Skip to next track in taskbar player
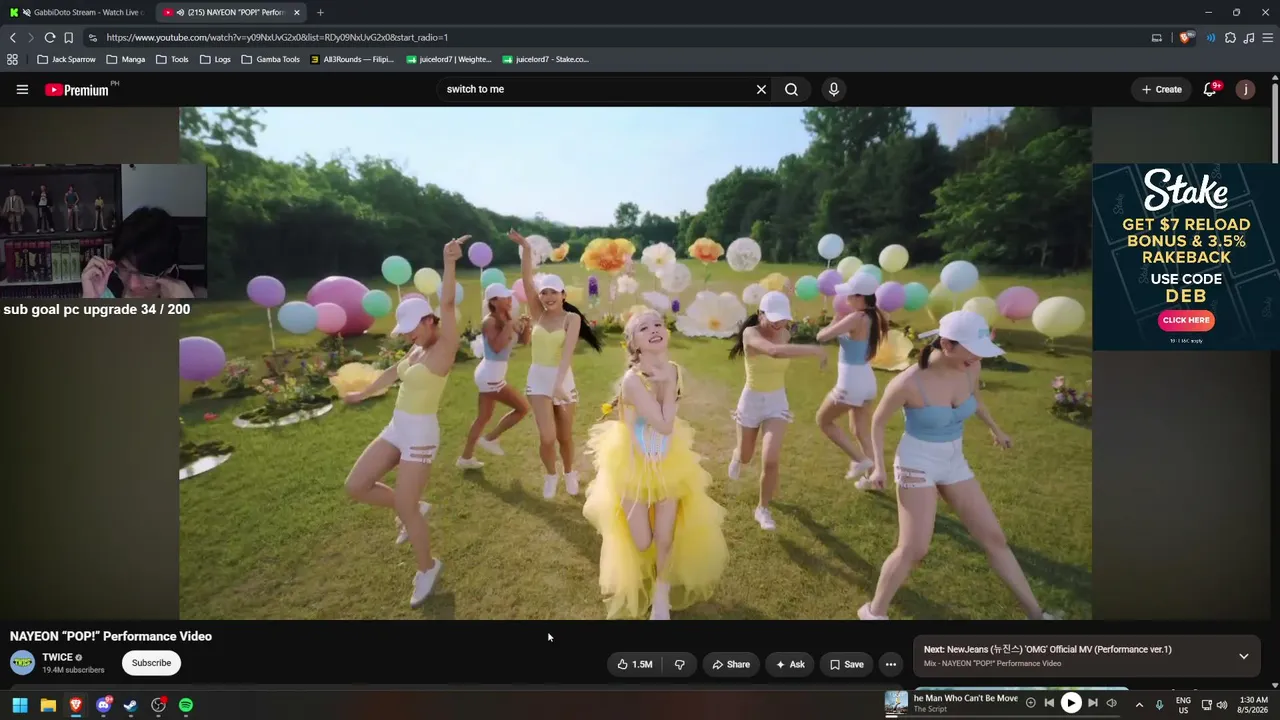 click(1093, 703)
